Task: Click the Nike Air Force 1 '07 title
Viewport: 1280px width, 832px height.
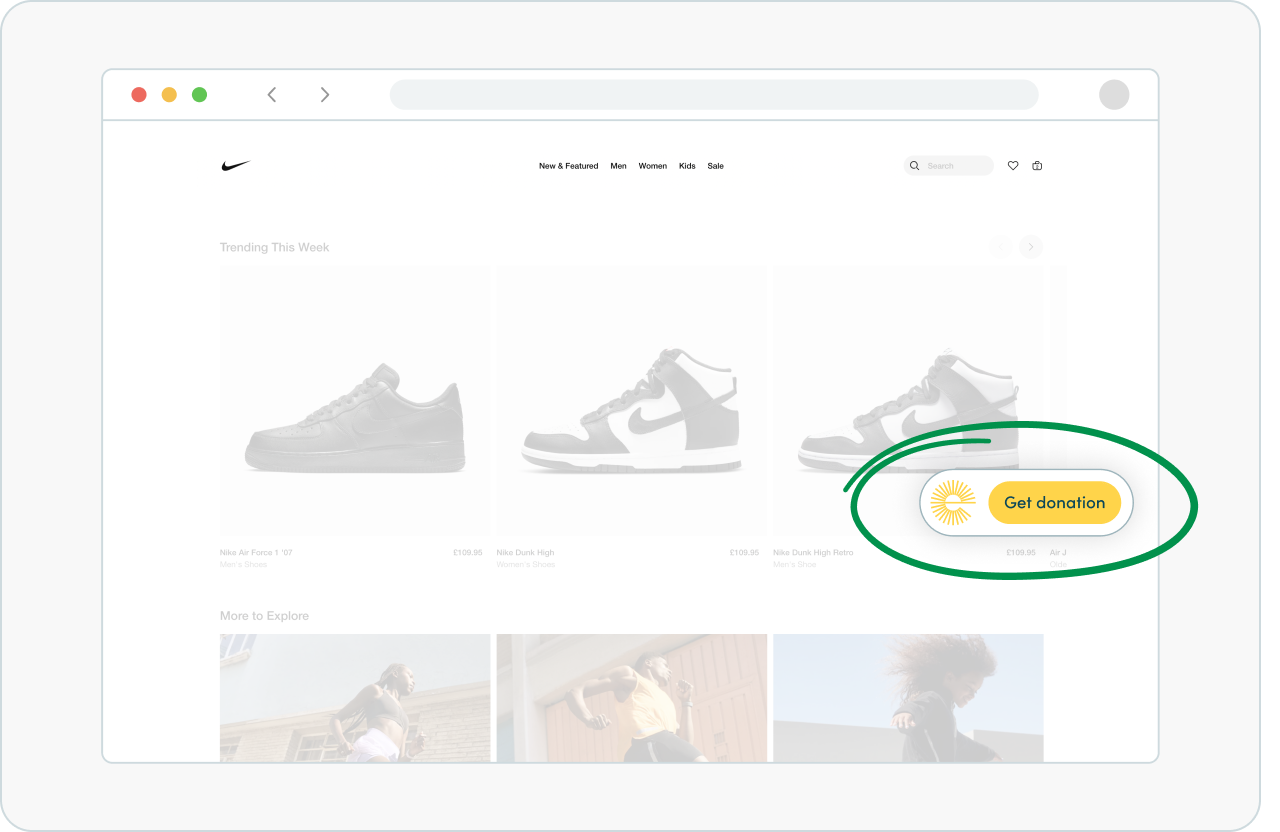Action: [256, 552]
